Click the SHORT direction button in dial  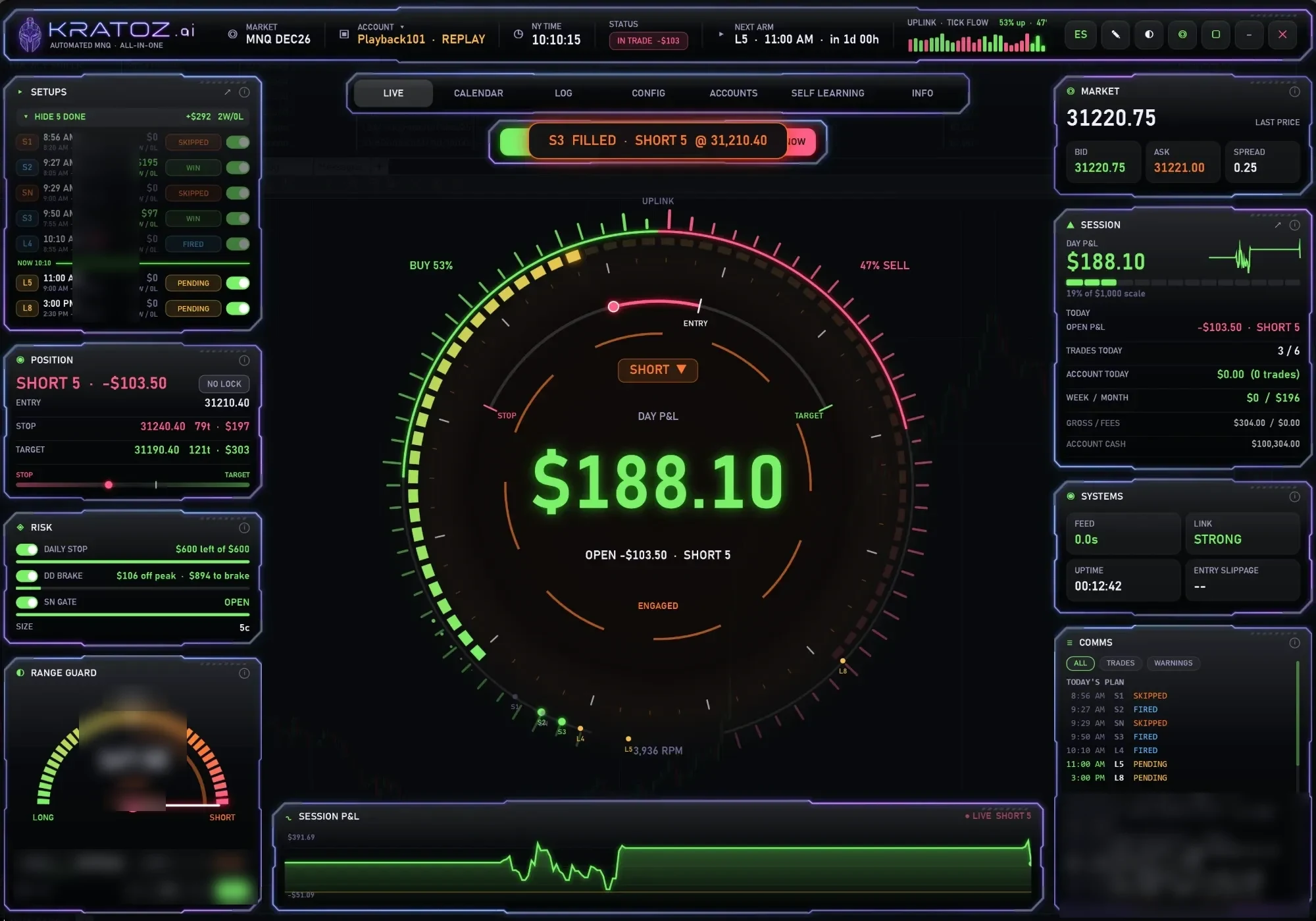click(657, 370)
